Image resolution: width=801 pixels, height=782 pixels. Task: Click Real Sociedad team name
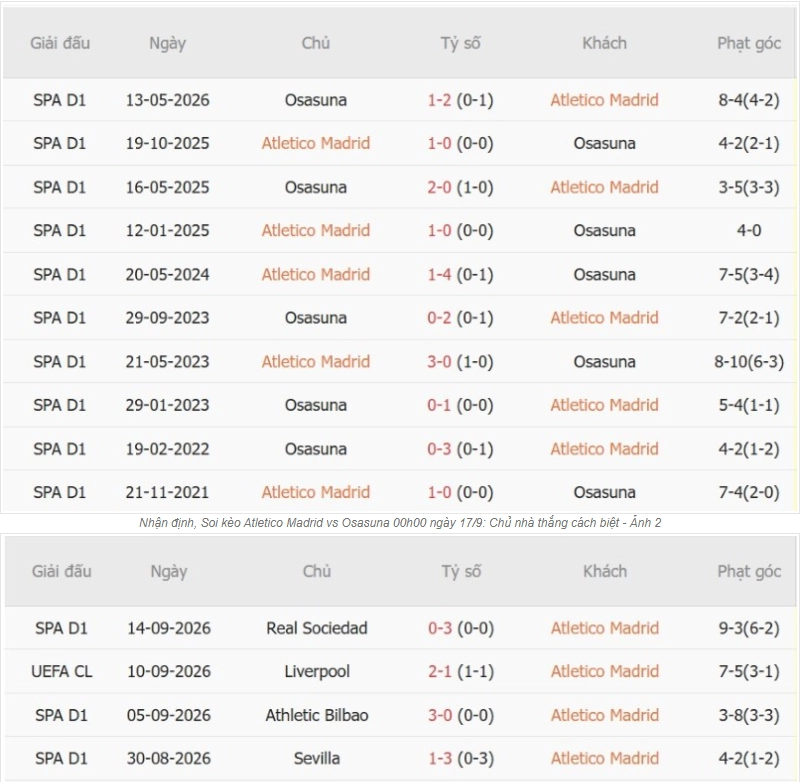pos(317,628)
